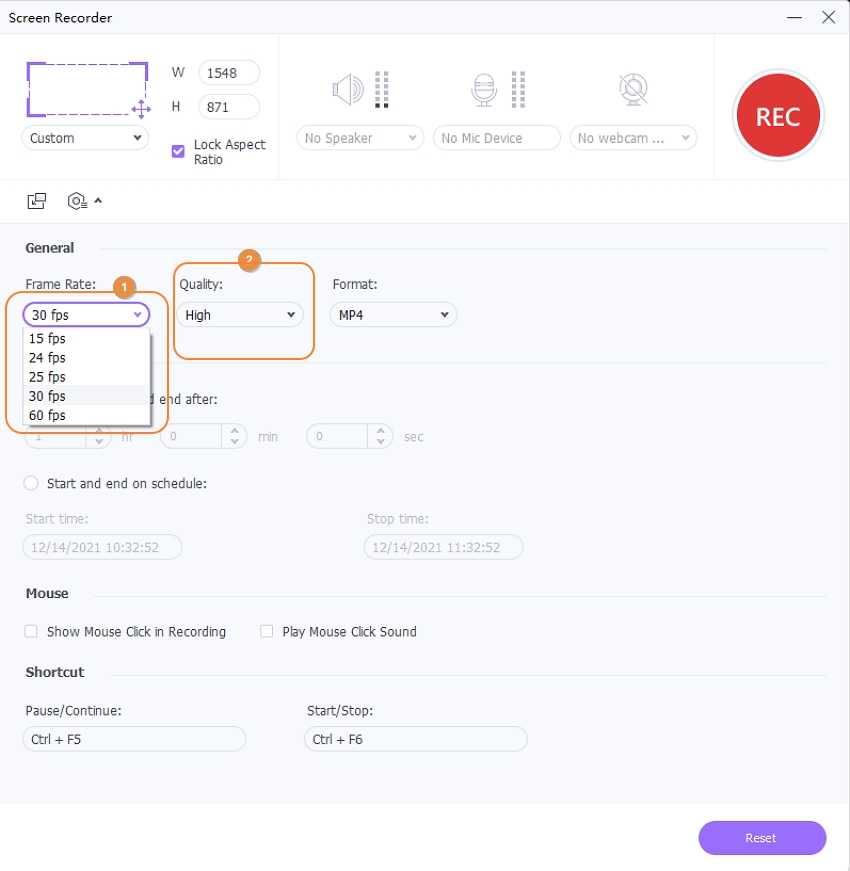
Task: Click the disabled webcam icon
Action: (x=633, y=89)
